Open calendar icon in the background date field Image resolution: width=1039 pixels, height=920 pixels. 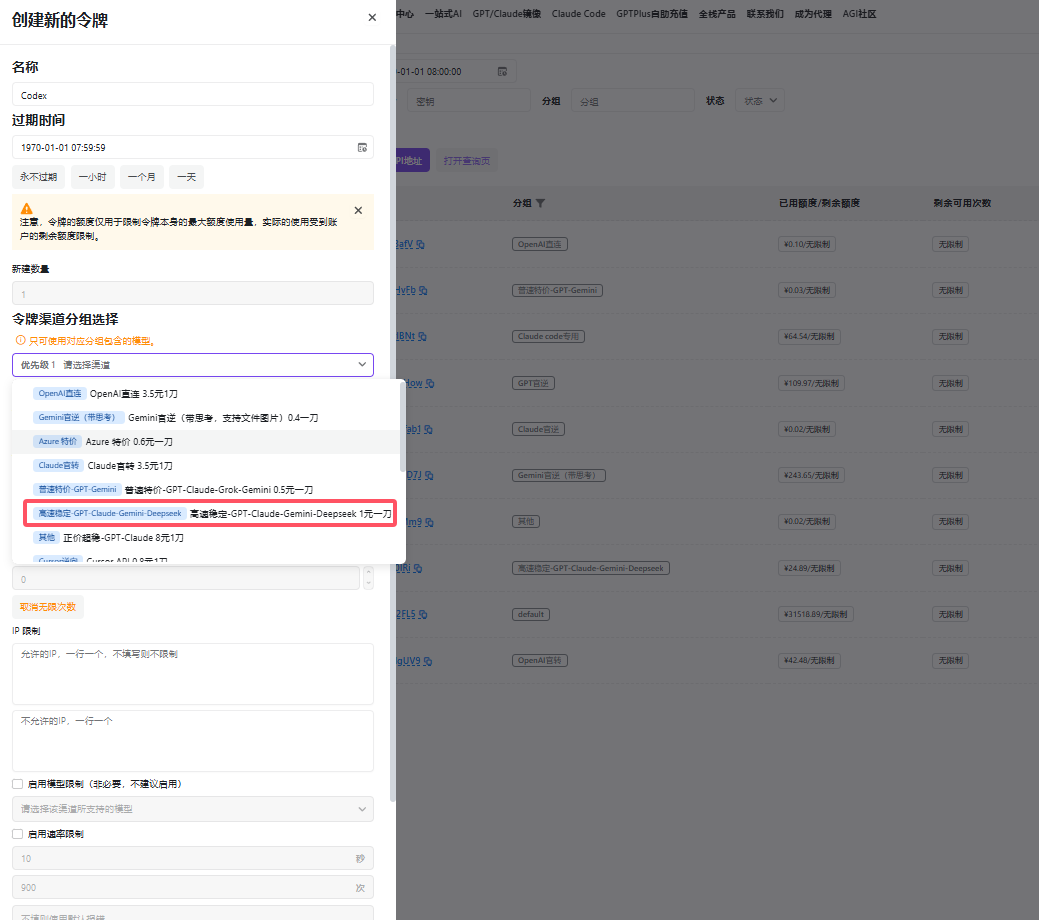point(502,72)
